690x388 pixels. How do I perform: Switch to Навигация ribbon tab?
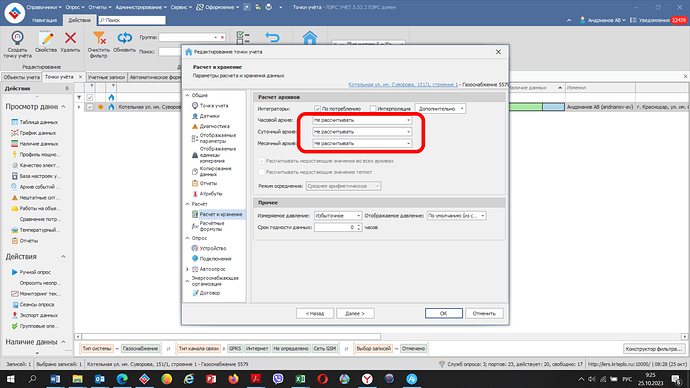tap(44, 20)
